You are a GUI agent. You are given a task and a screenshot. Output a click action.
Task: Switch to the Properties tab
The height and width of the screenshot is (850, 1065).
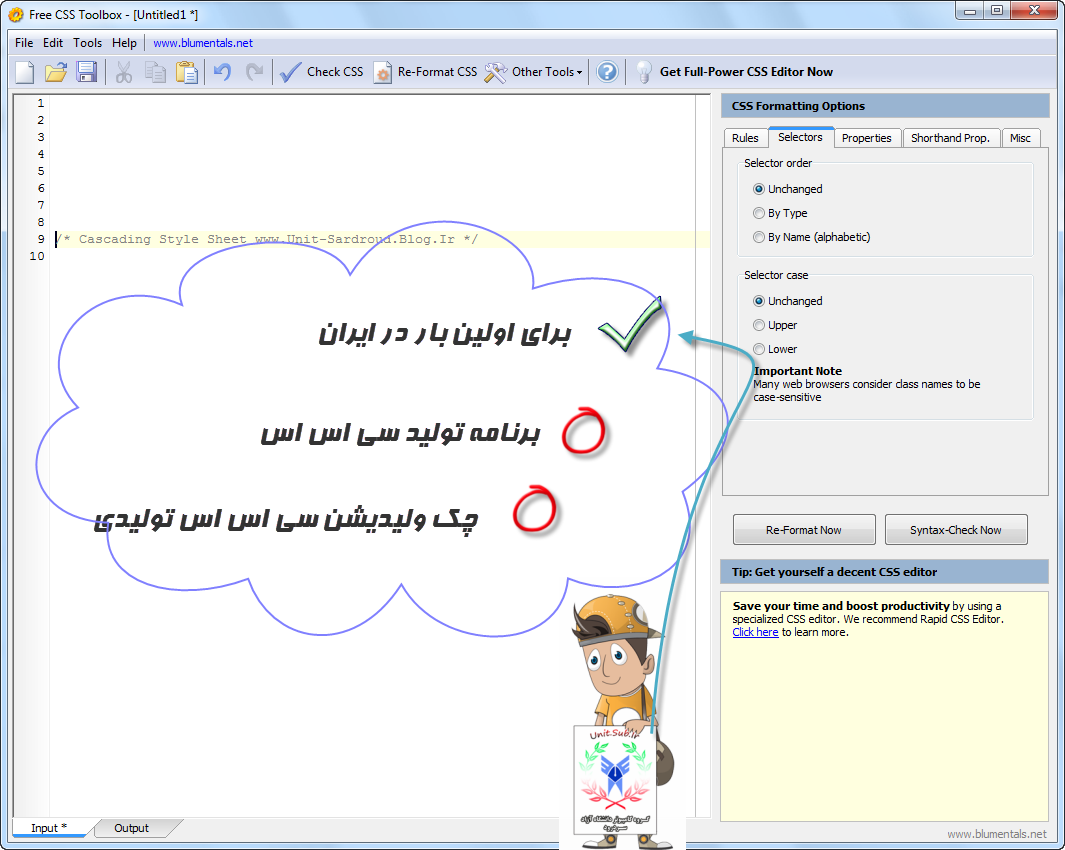[x=867, y=138]
